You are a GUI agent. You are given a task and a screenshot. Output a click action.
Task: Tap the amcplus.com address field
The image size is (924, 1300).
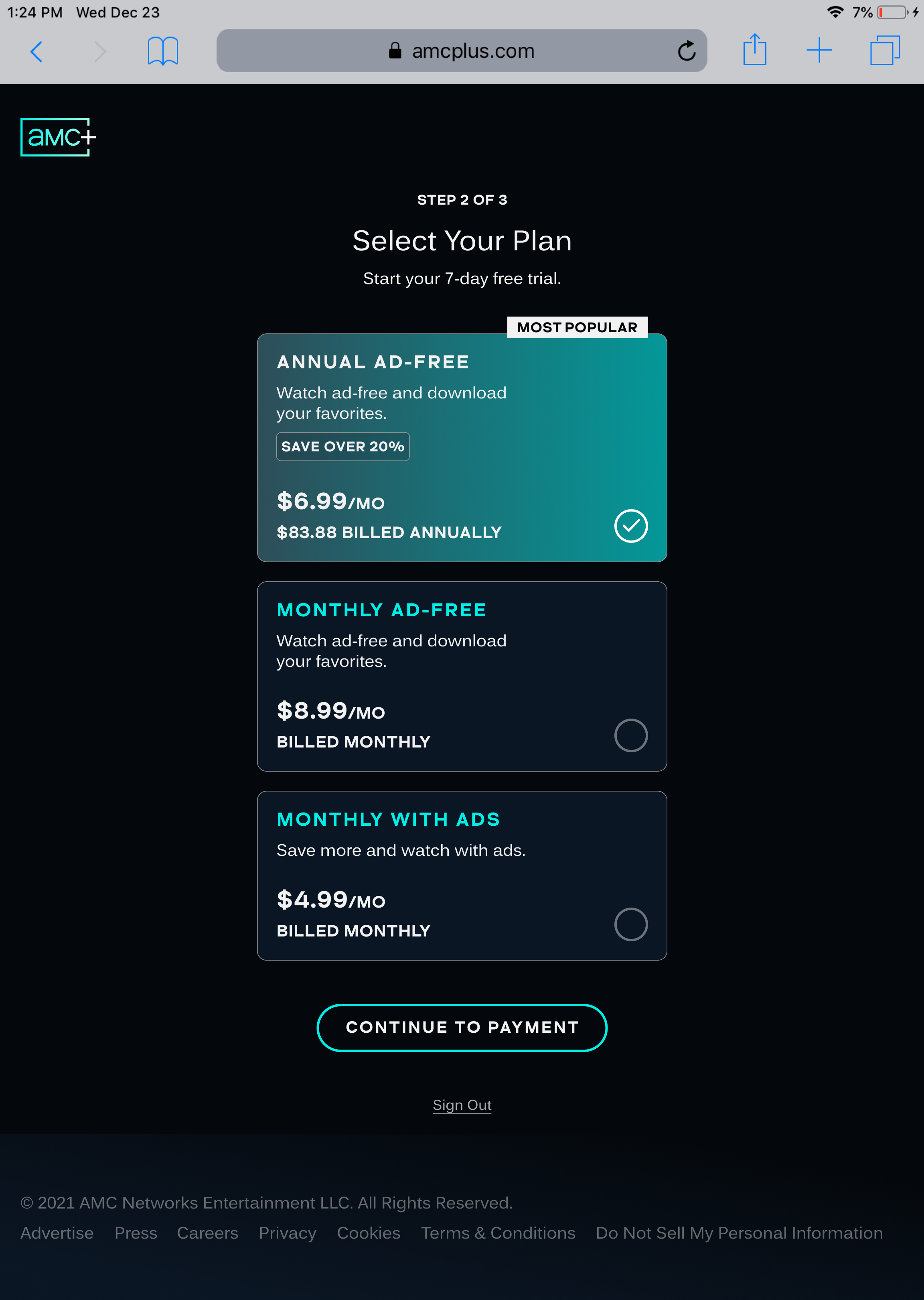click(462, 51)
